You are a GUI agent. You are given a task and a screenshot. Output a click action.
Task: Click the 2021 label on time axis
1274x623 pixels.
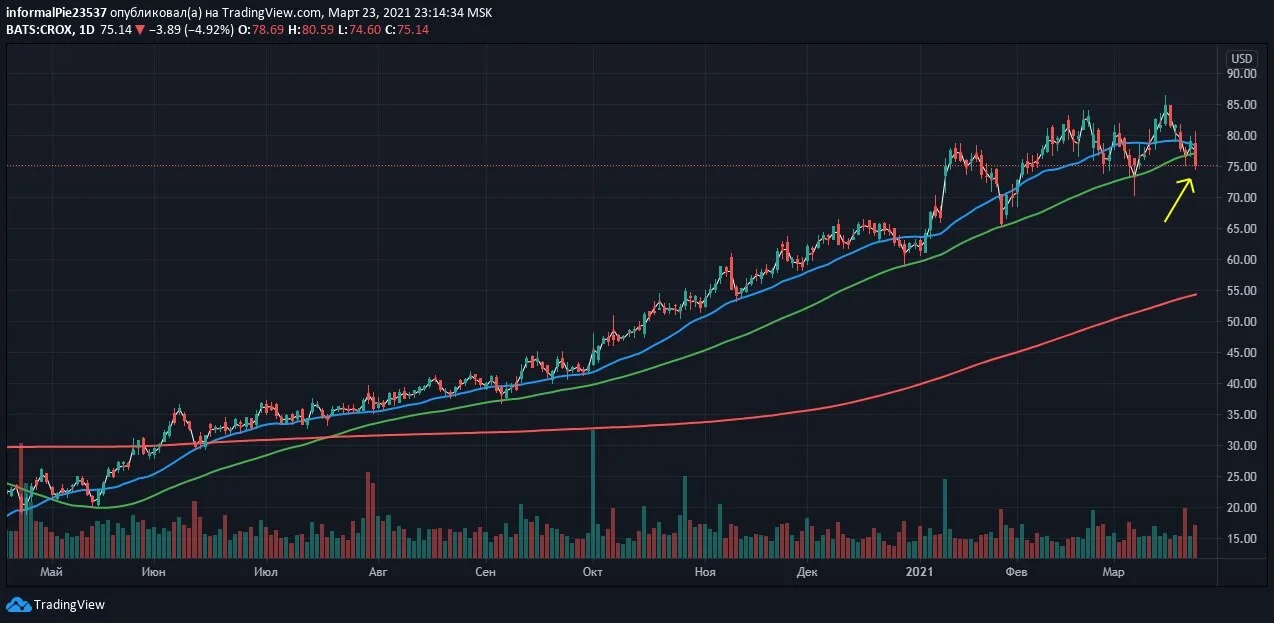(x=919, y=572)
